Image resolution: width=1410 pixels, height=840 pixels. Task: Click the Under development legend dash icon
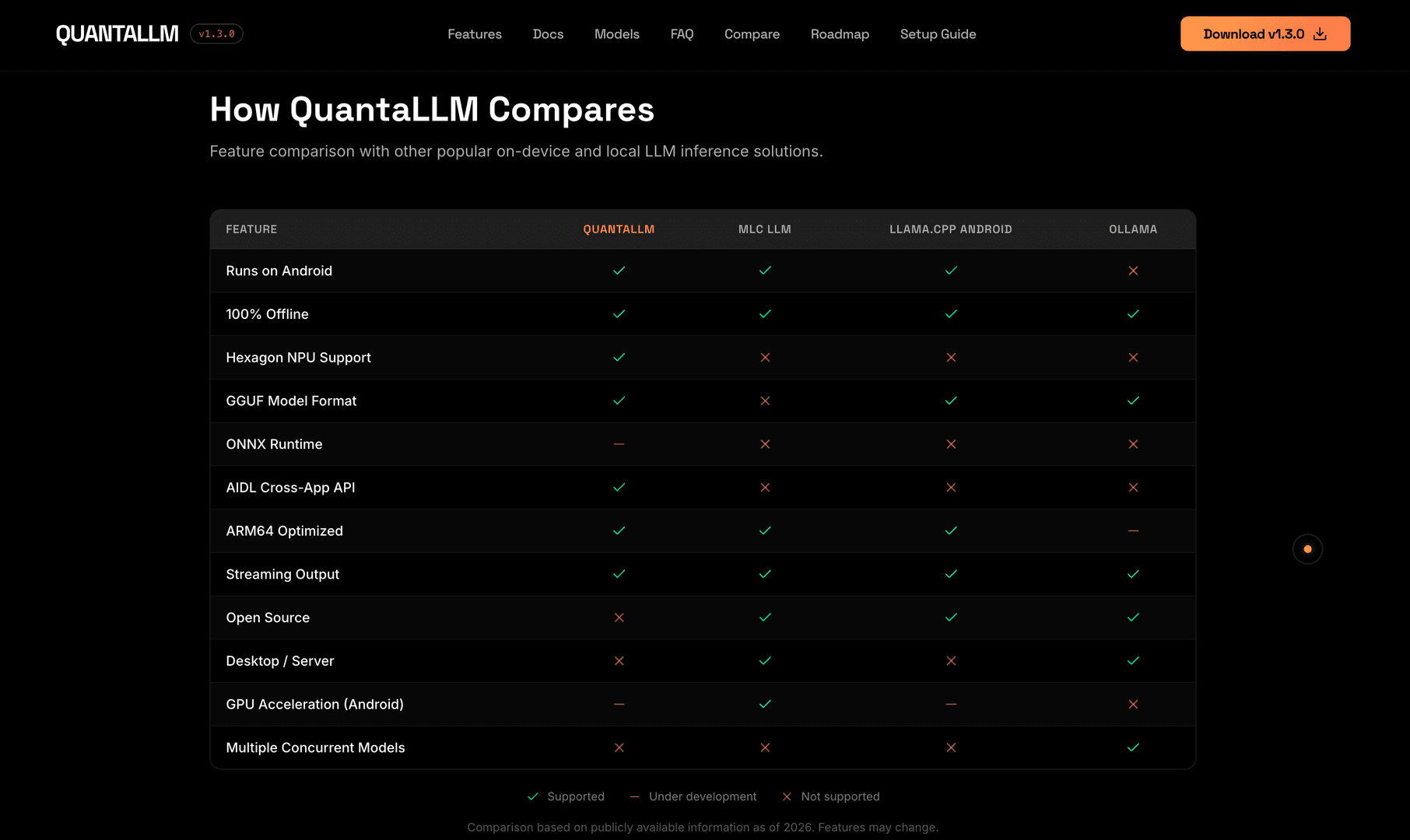pos(634,796)
